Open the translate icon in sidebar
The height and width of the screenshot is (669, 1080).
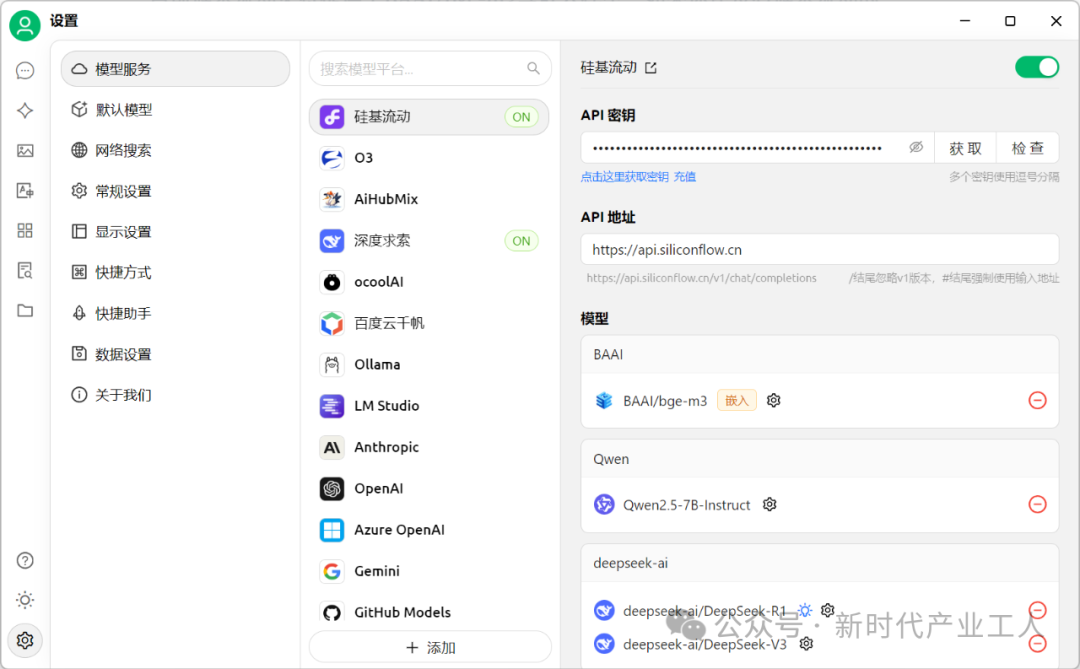(x=25, y=190)
